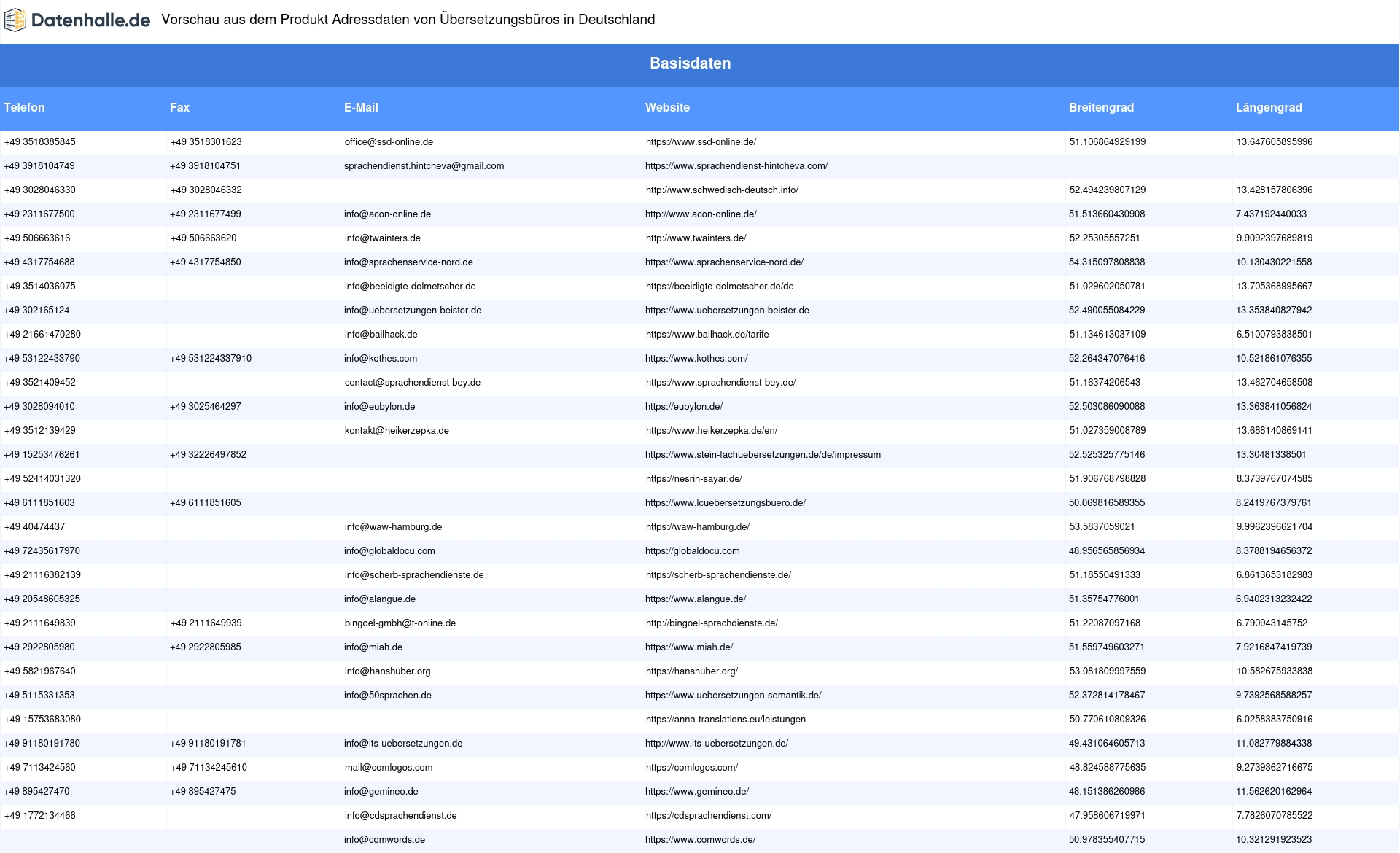Viewport: 1400px width, 853px height.
Task: Click email contact@sprachendienst-bey.de
Action: click(413, 383)
